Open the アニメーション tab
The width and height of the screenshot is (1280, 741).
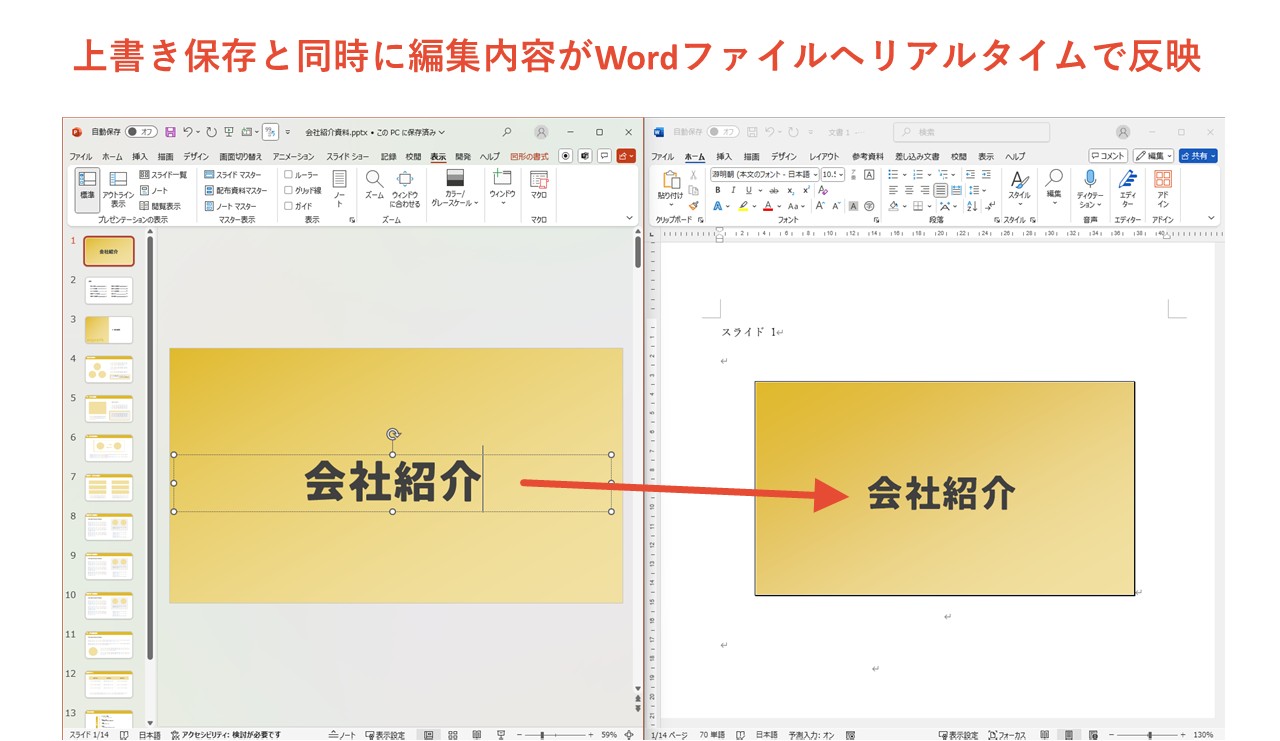tap(293, 157)
